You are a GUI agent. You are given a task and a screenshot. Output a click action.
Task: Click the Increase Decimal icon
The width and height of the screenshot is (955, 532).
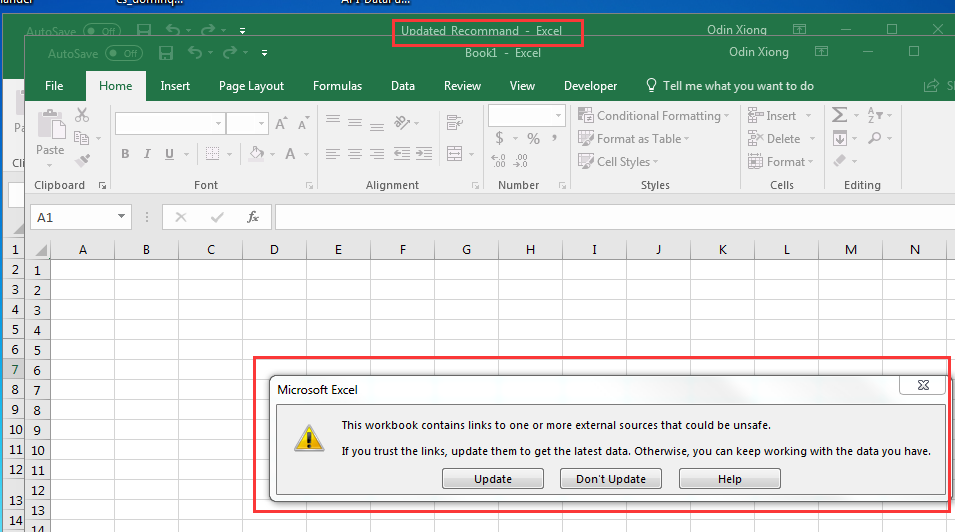498,160
